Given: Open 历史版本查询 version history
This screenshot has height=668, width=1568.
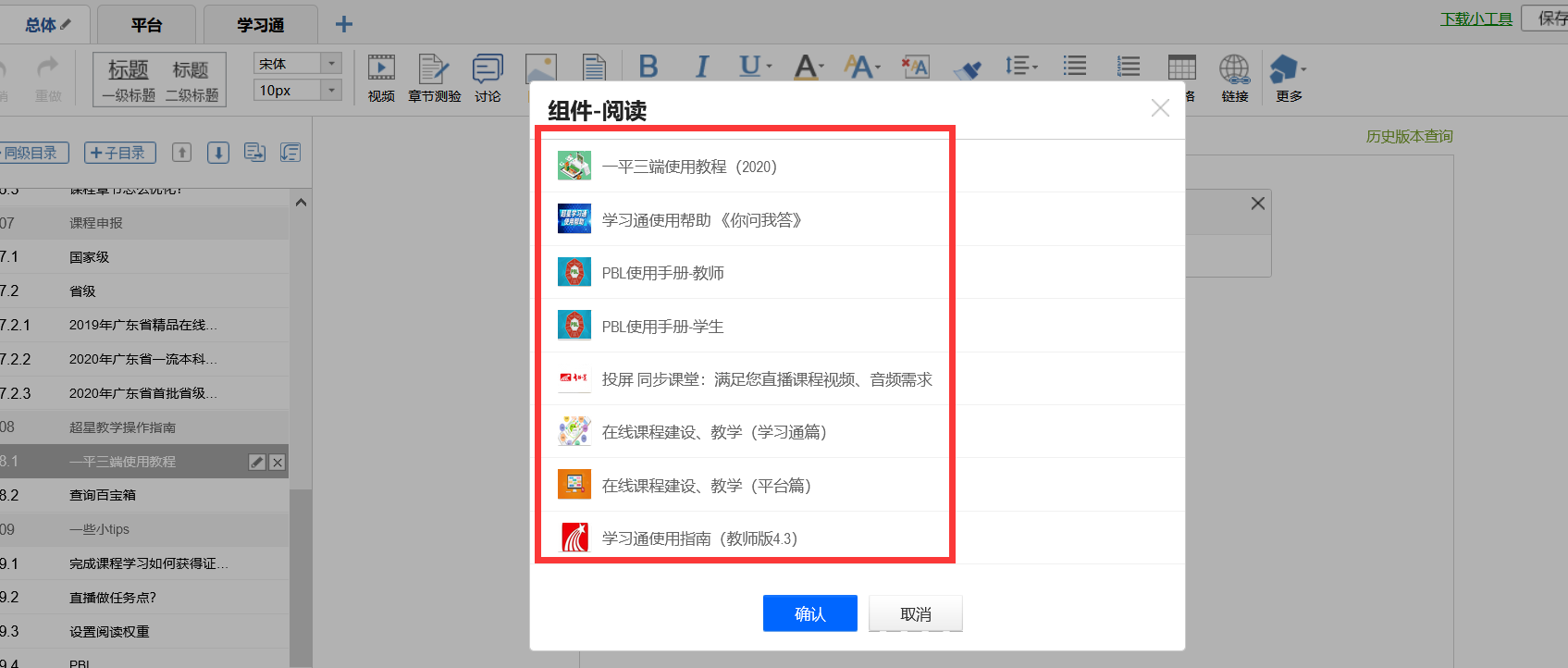Looking at the screenshot, I should (1410, 136).
